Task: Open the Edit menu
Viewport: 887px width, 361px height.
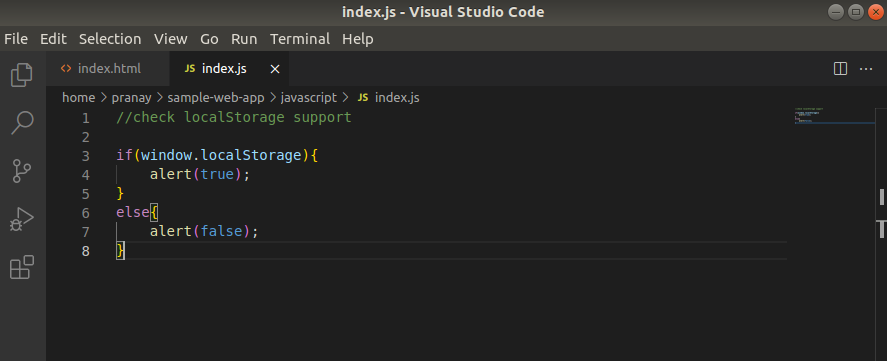Action: [53, 39]
